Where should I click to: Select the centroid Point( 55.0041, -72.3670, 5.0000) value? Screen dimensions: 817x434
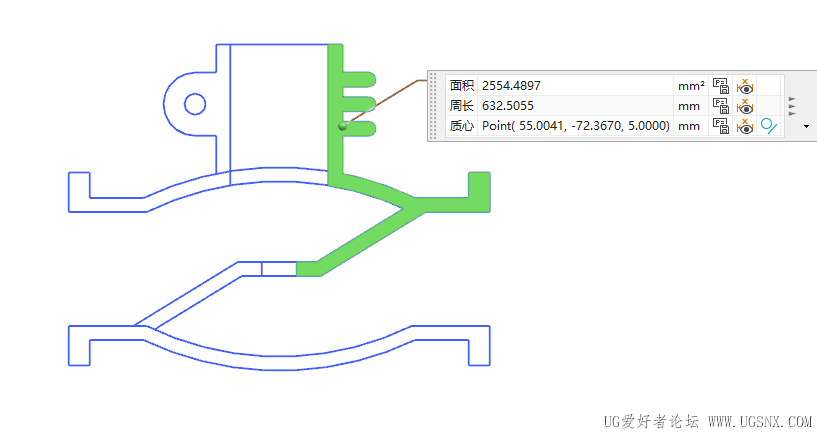point(576,126)
